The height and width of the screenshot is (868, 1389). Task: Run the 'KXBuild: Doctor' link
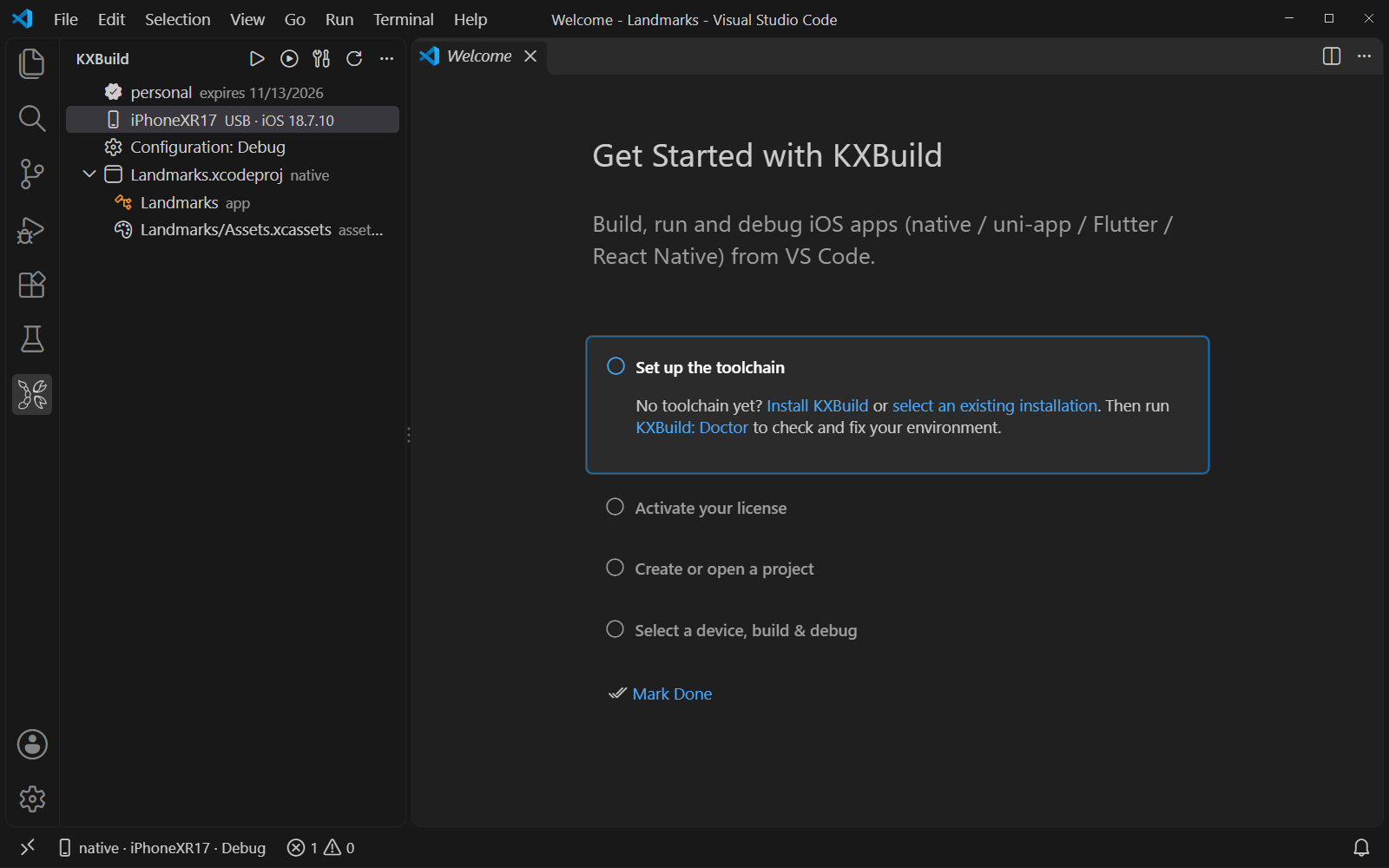[x=692, y=428]
